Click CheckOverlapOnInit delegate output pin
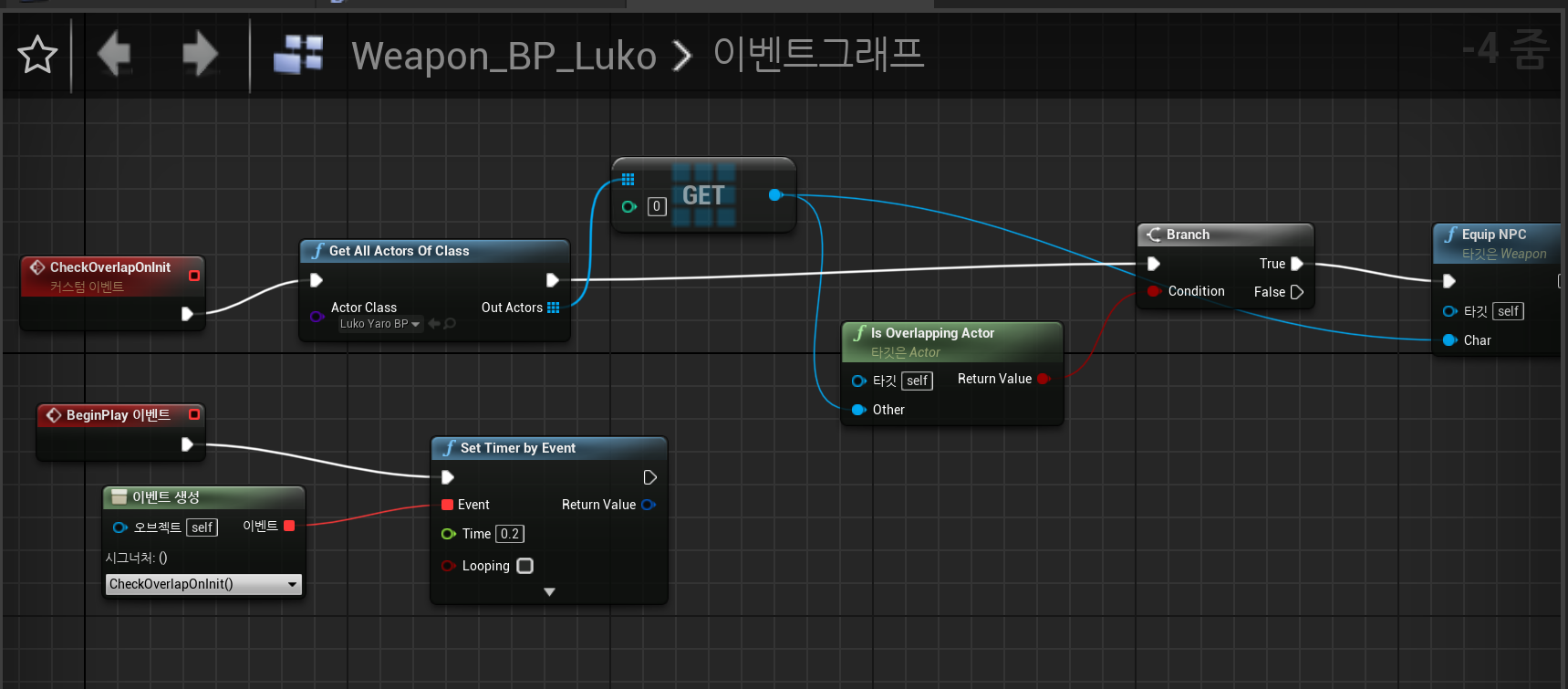This screenshot has height=689, width=1568. coord(194,275)
